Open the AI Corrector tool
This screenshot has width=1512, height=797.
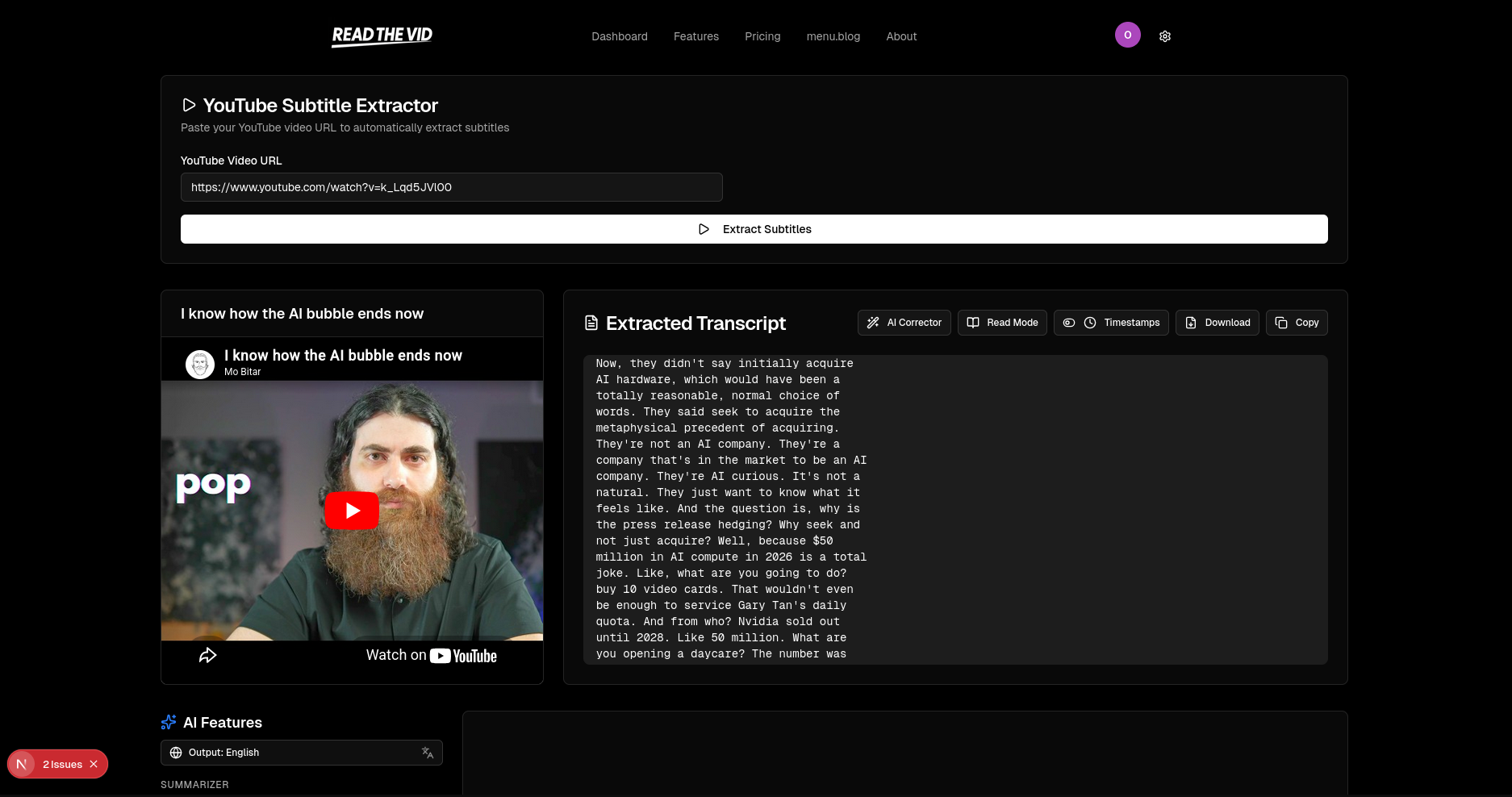904,323
